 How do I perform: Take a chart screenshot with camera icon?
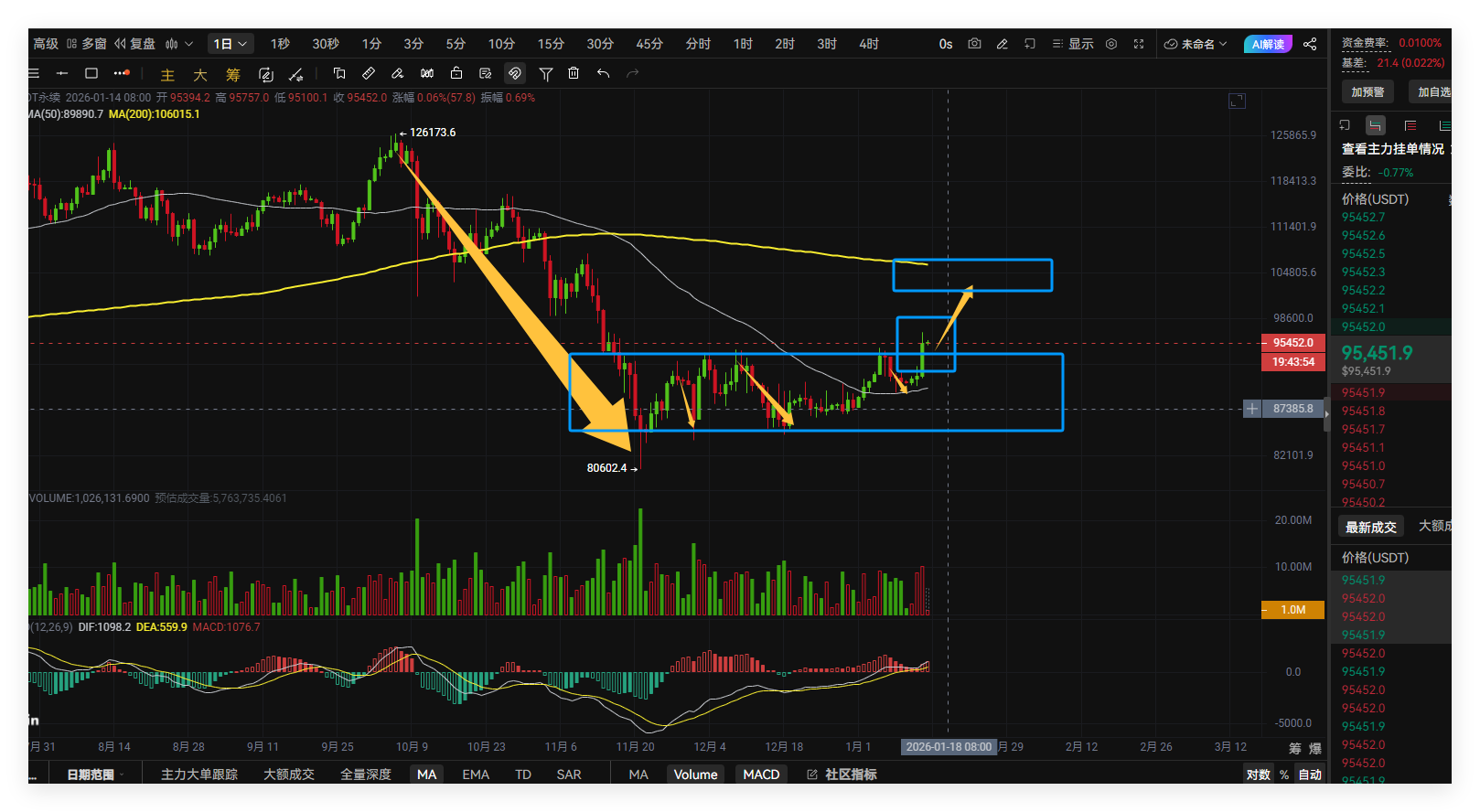tap(974, 44)
